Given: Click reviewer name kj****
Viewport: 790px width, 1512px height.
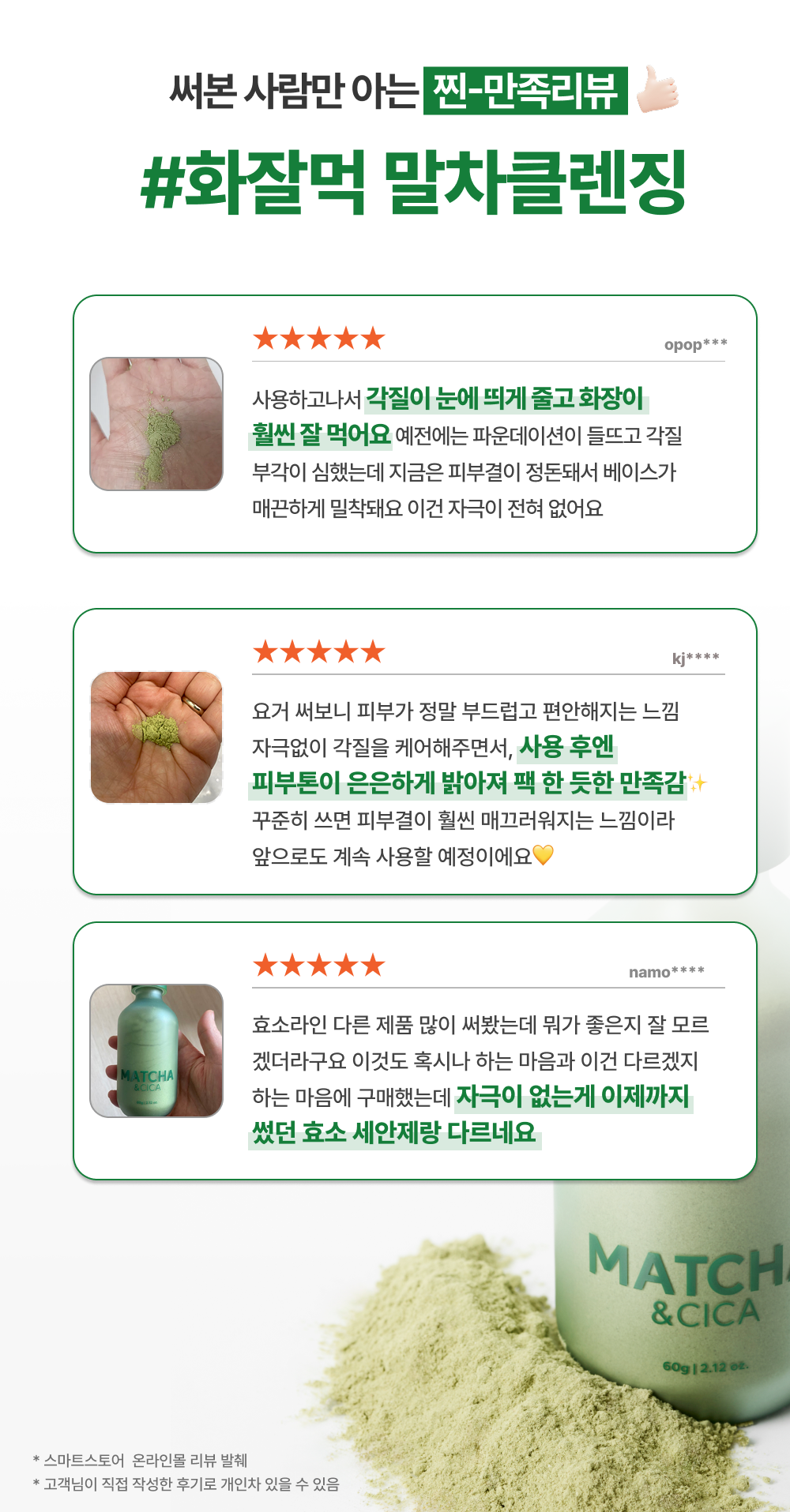Looking at the screenshot, I should tap(695, 658).
